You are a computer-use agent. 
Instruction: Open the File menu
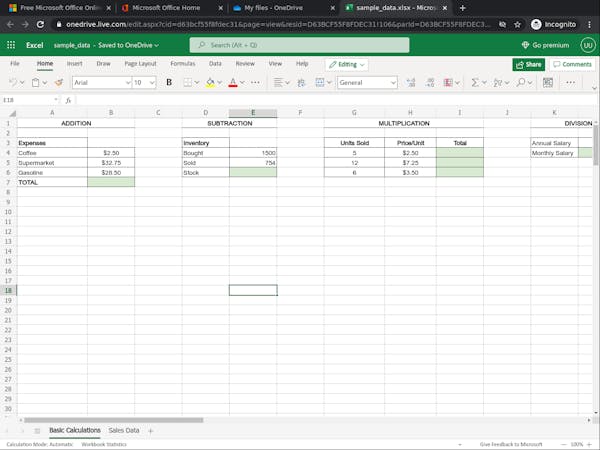pos(15,64)
